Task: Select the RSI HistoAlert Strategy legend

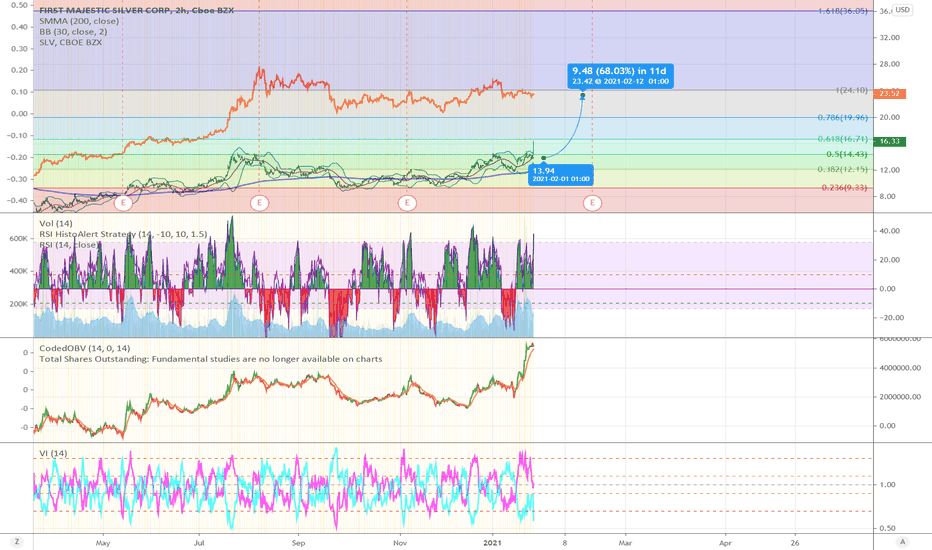Action: point(123,234)
